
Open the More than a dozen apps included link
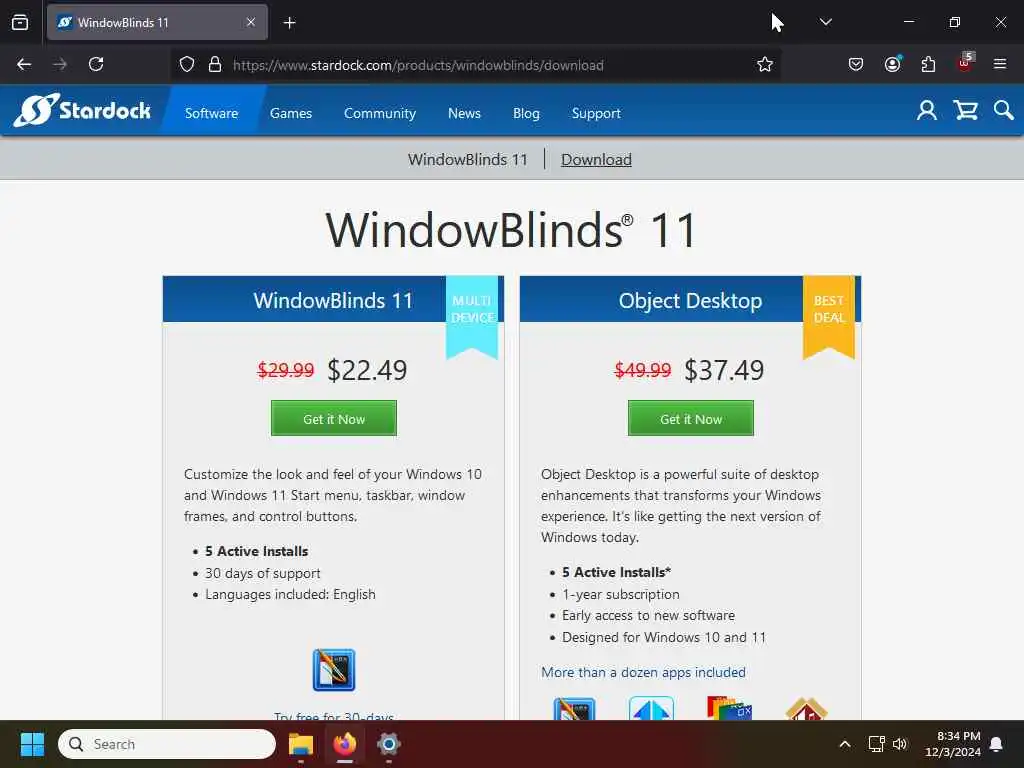(643, 672)
